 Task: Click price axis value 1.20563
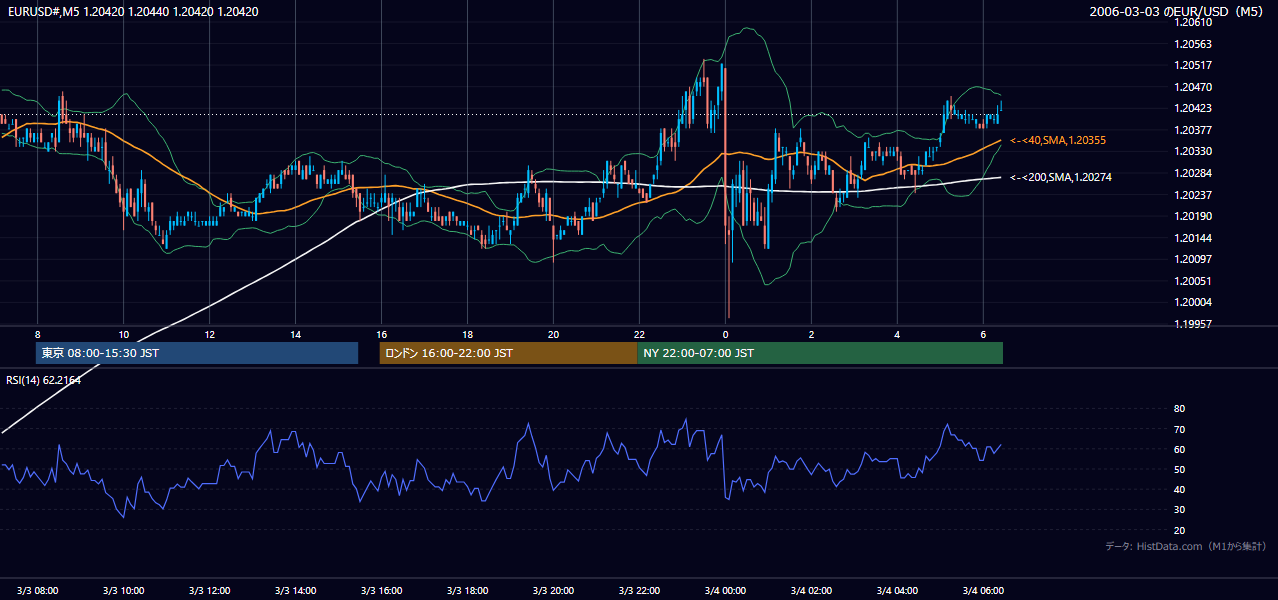[x=1194, y=44]
